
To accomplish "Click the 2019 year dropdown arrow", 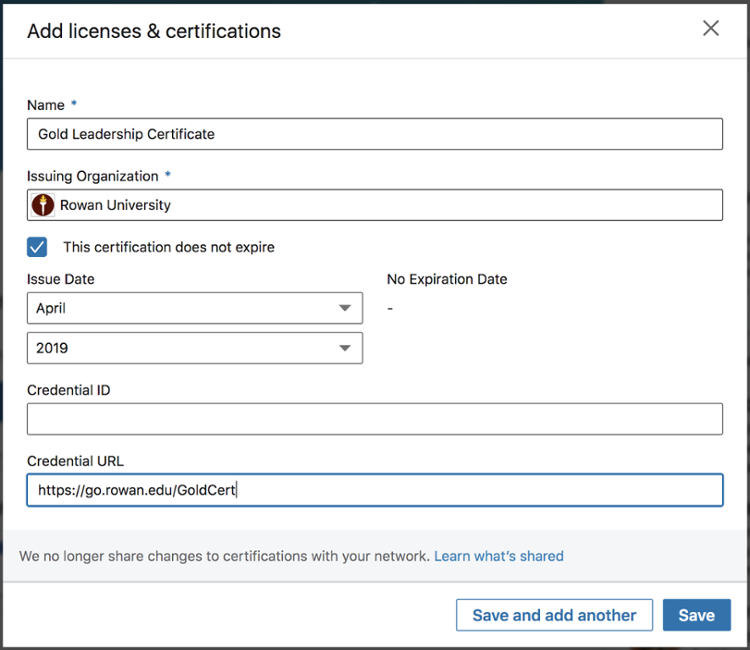I will click(x=344, y=348).
